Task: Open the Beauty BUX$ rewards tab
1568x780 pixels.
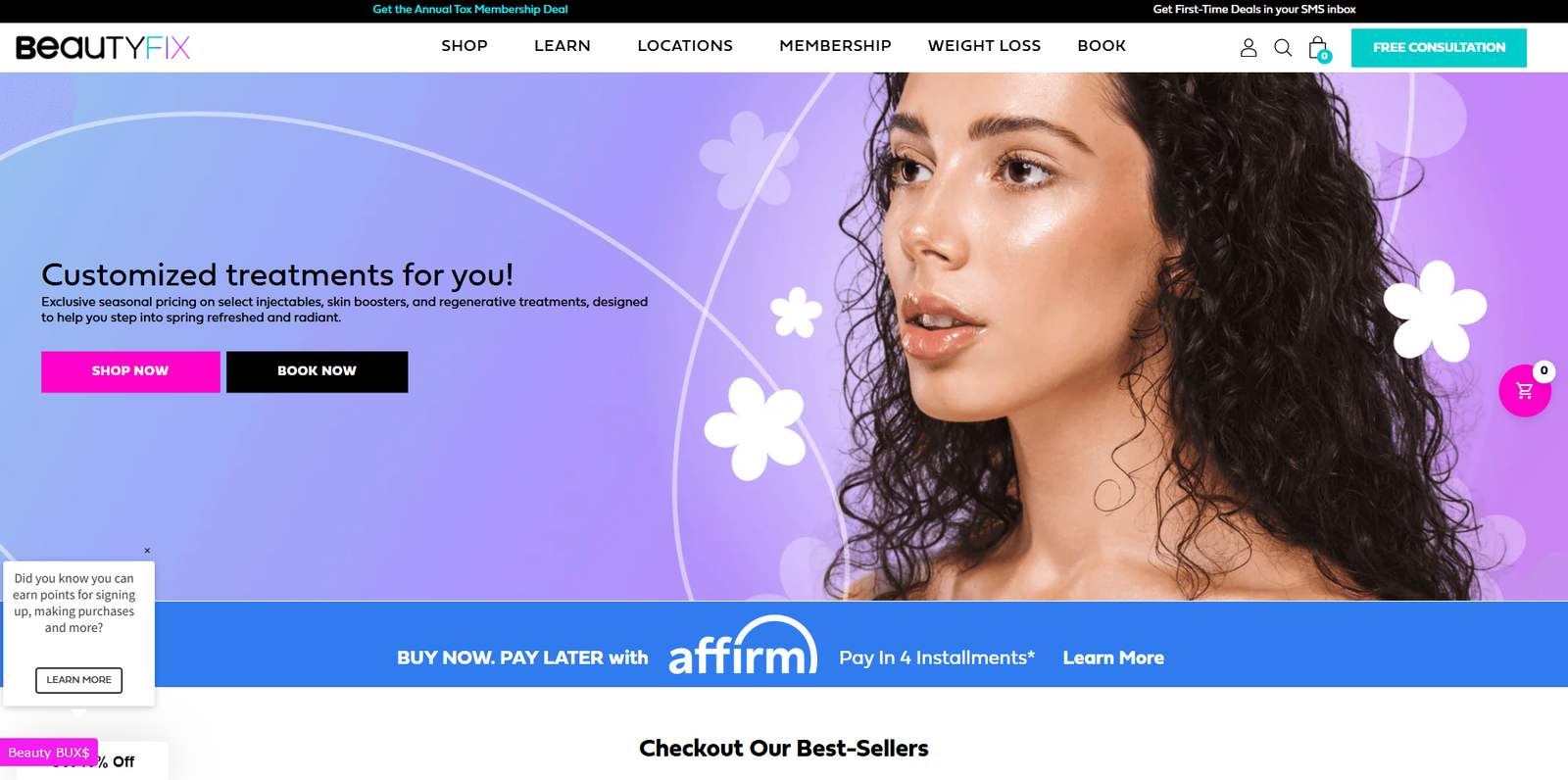Action: pos(49,753)
